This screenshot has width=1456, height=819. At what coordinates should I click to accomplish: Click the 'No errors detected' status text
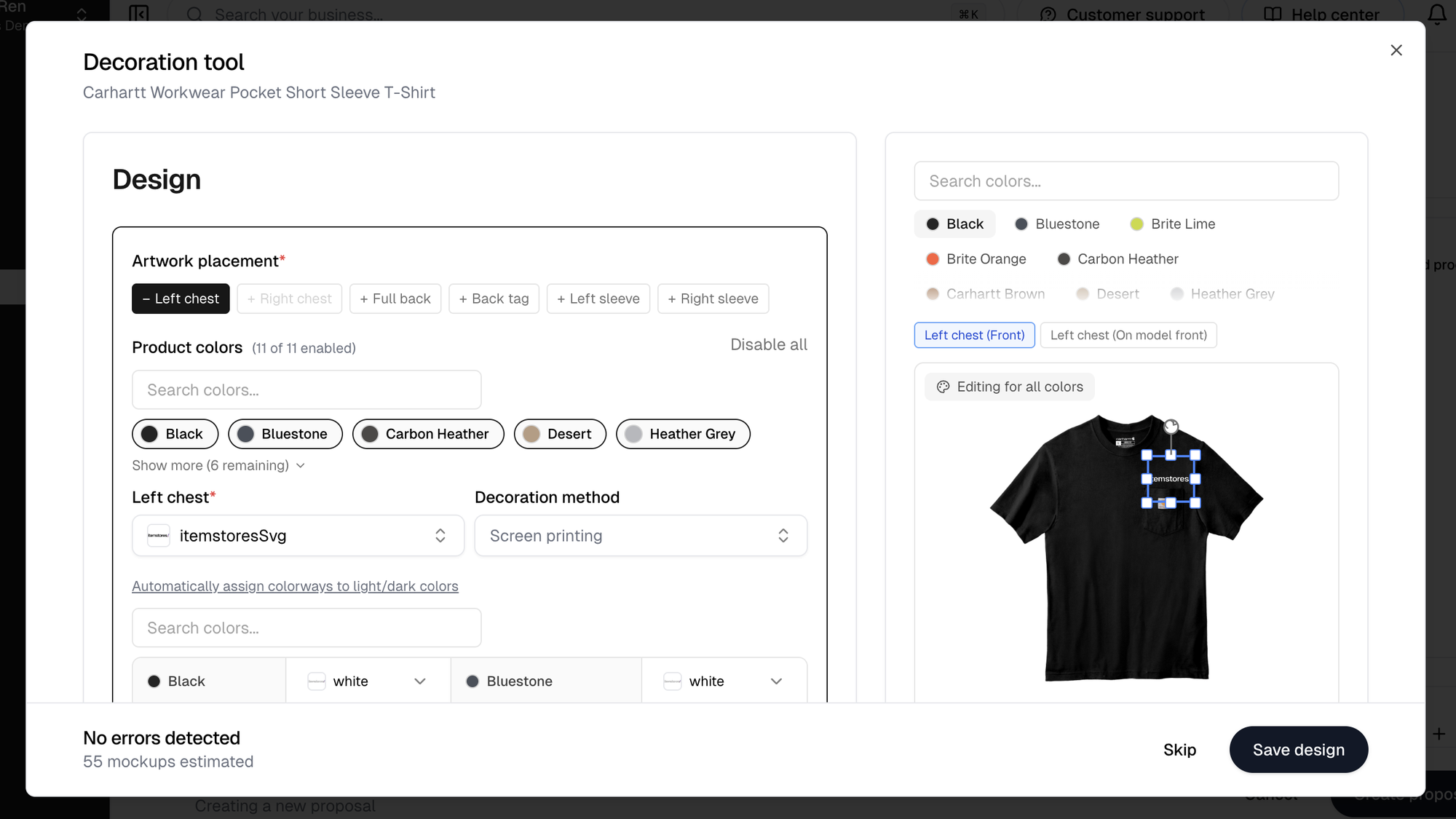coord(162,738)
